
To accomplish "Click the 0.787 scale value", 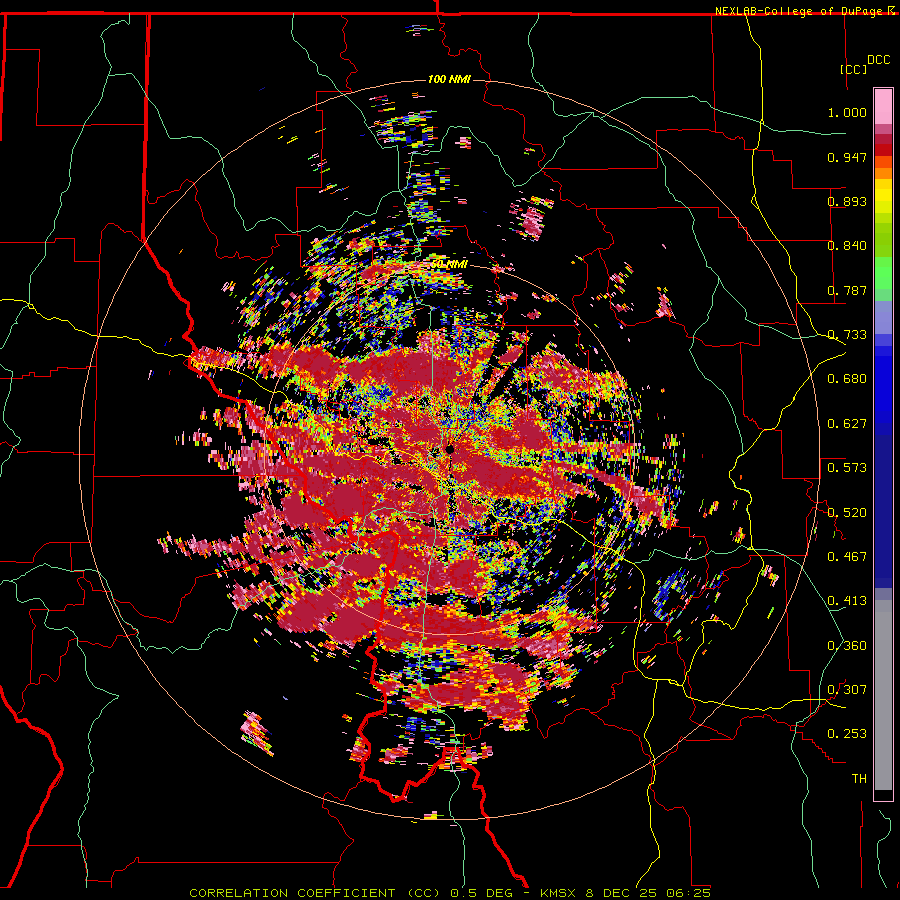I will 847,290.
